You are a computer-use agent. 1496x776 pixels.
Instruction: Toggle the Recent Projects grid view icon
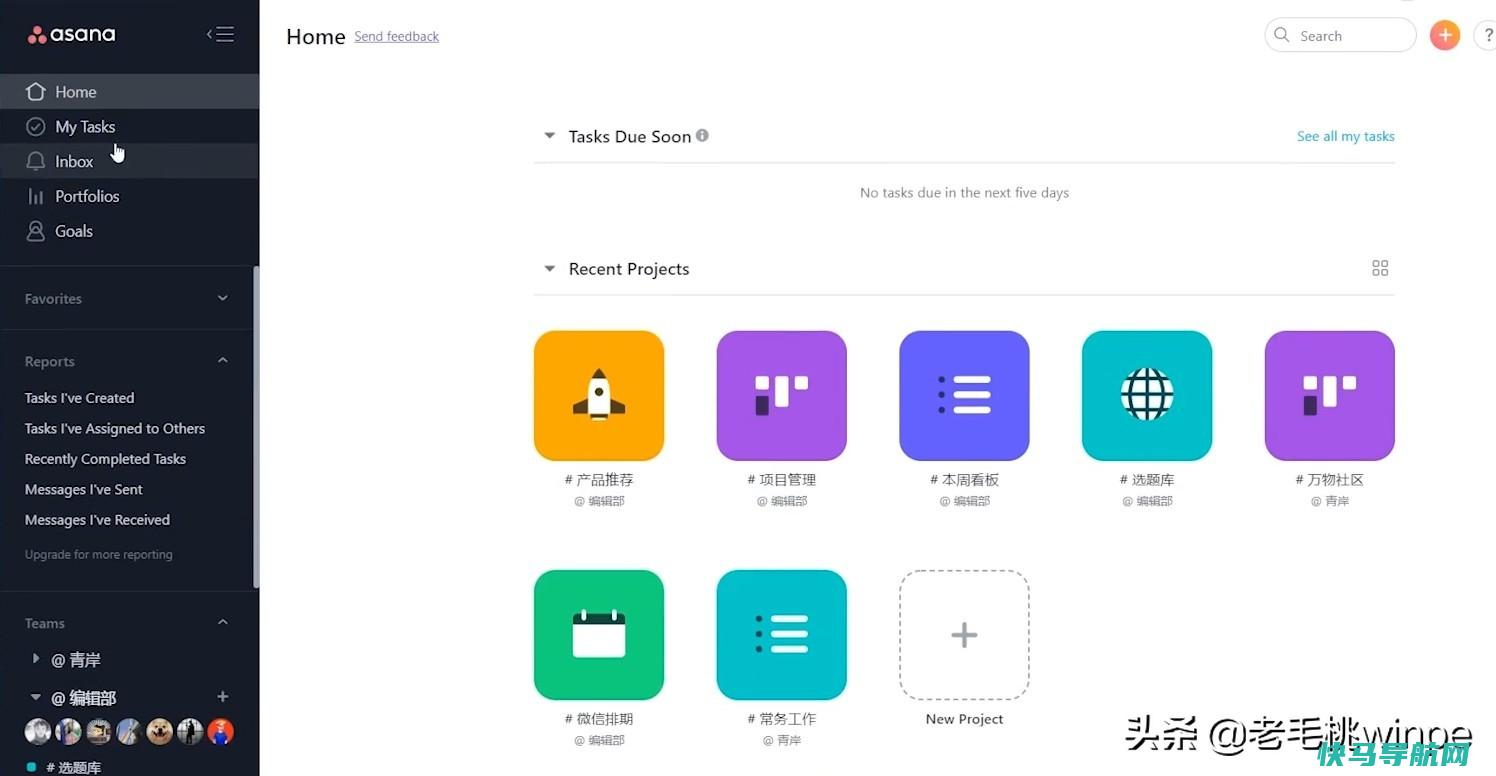(1380, 268)
